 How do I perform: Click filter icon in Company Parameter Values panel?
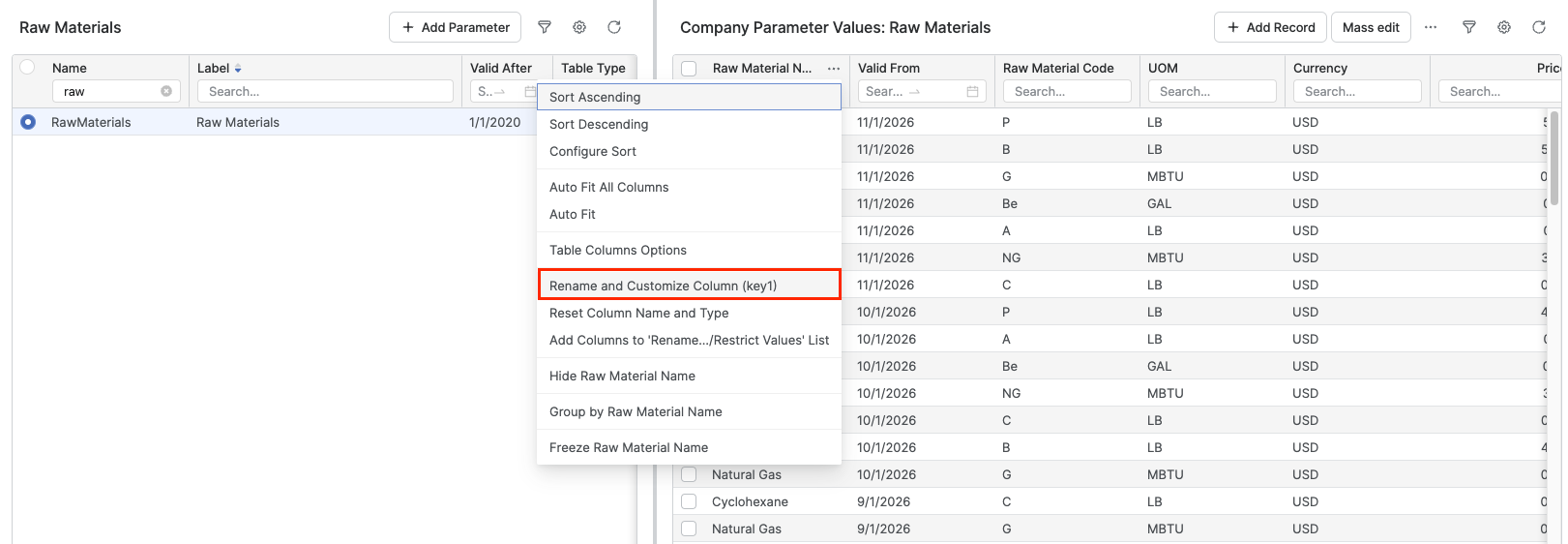[x=1469, y=27]
